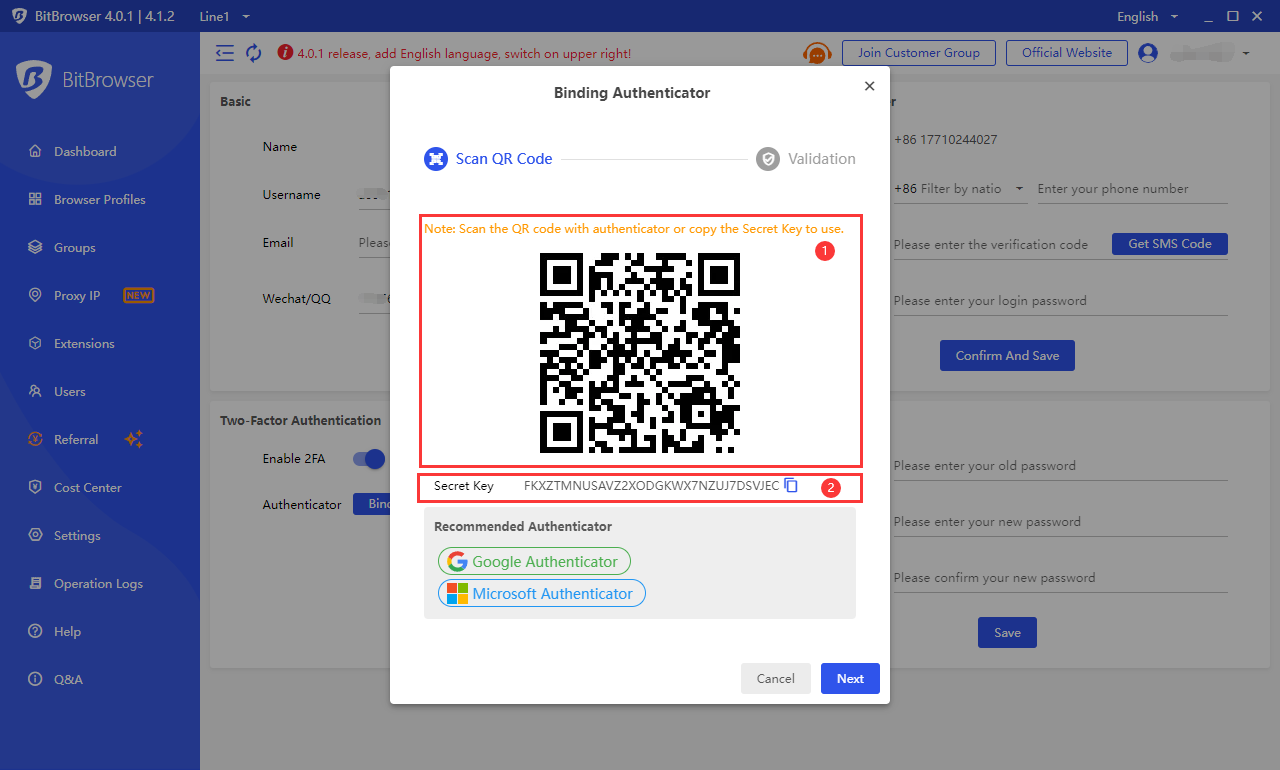Open the +86 country code dropdown
The height and width of the screenshot is (770, 1280).
[960, 188]
